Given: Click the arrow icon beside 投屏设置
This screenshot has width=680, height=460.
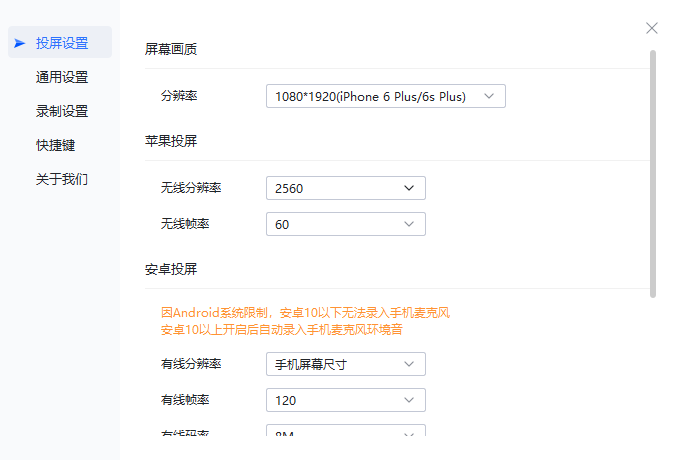Looking at the screenshot, I should click(20, 43).
